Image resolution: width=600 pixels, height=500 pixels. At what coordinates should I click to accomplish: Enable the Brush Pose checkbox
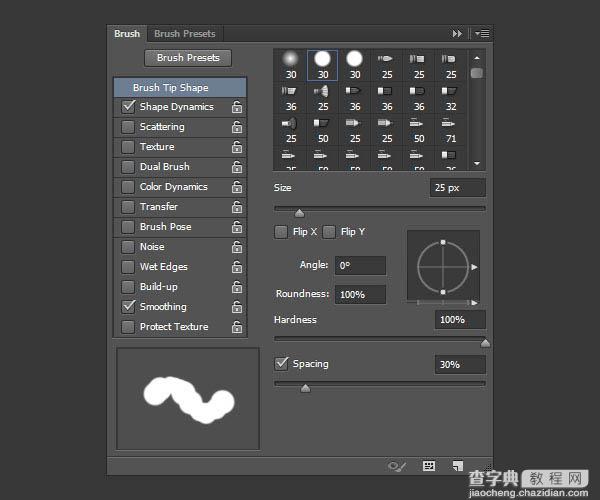128,226
